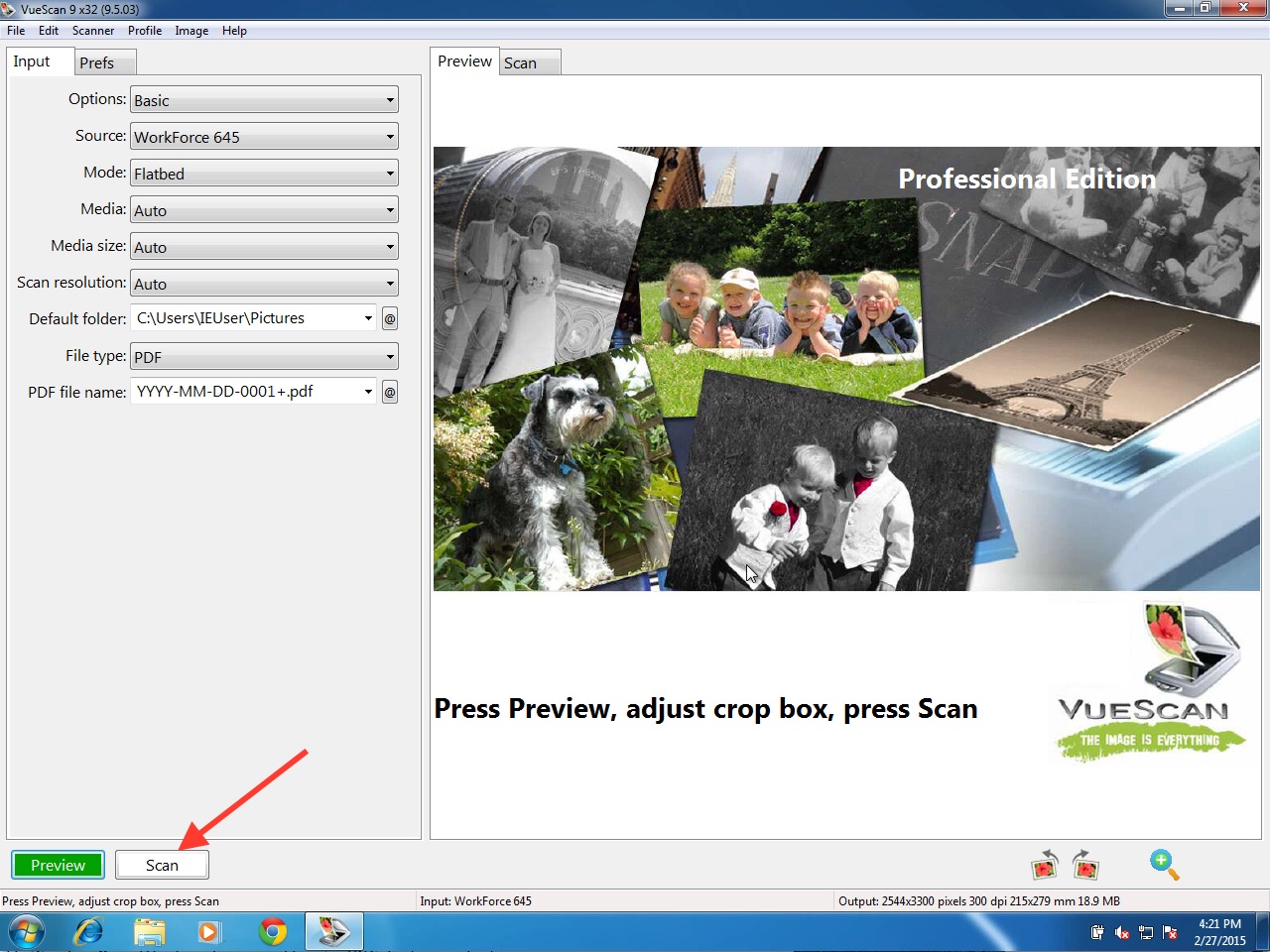Expand the Options dropdown set to Basic
The image size is (1270, 952).
(264, 100)
